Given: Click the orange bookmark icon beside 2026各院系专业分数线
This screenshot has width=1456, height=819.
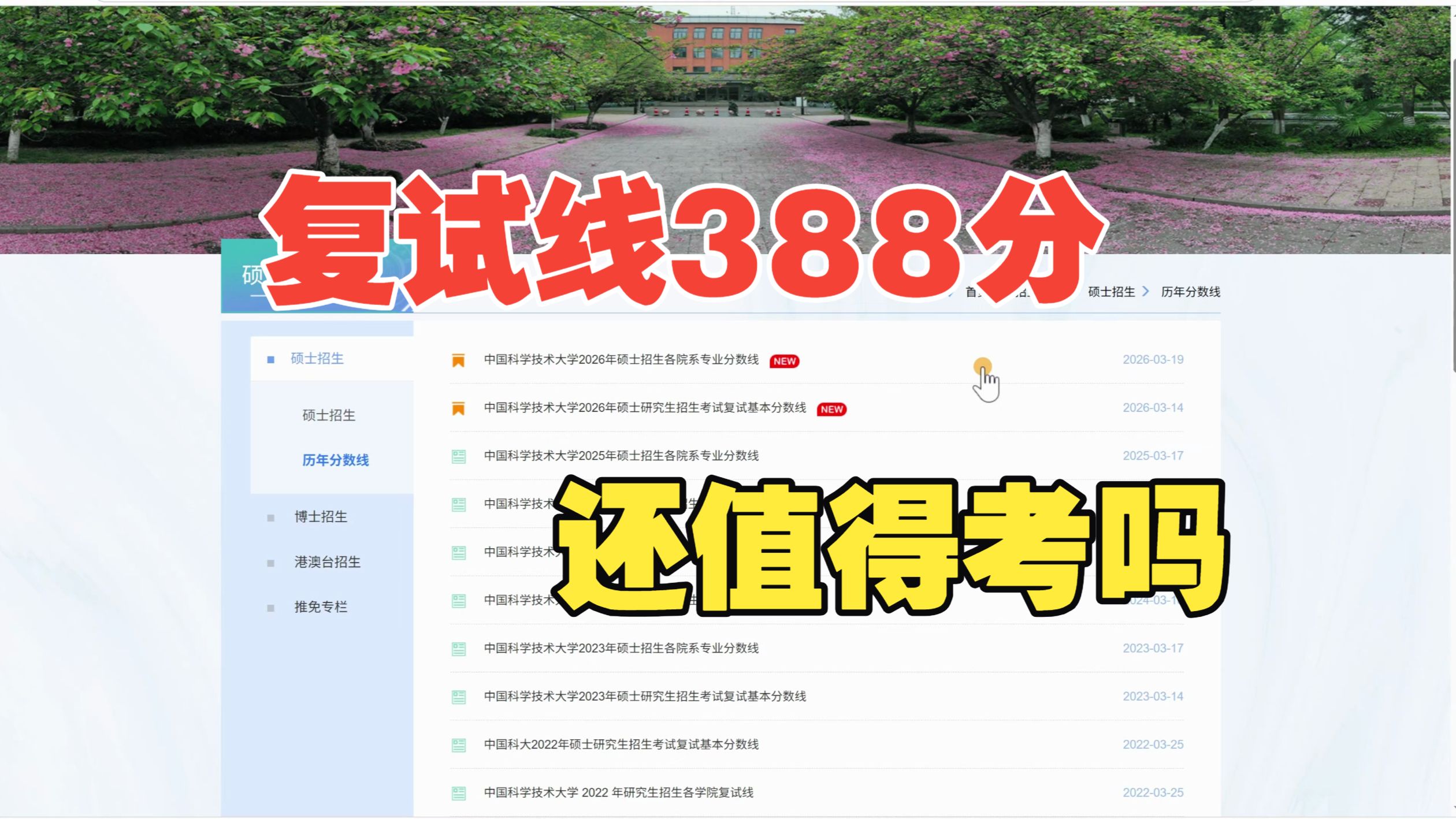Looking at the screenshot, I should (x=458, y=361).
